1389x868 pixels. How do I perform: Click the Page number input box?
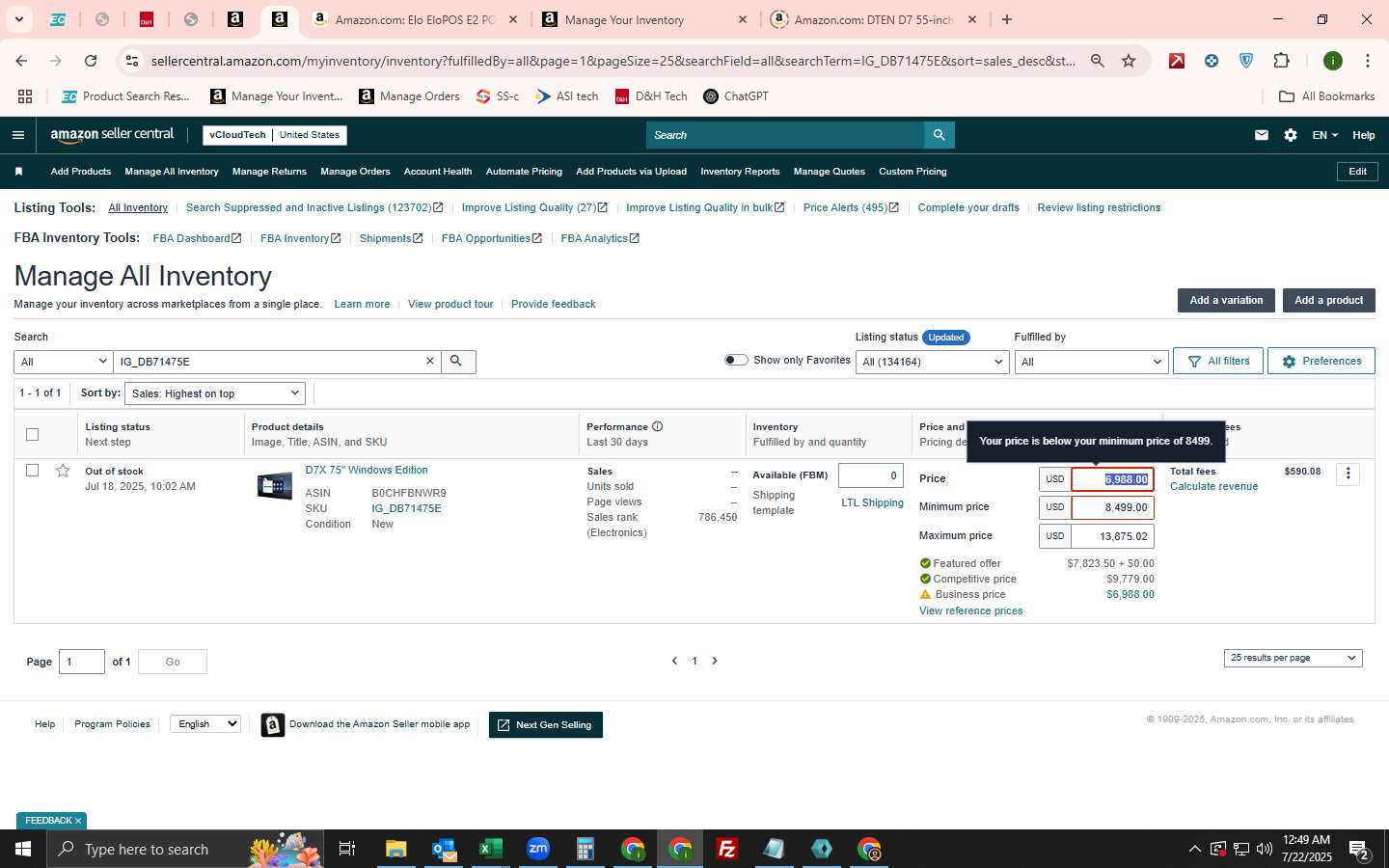(82, 662)
